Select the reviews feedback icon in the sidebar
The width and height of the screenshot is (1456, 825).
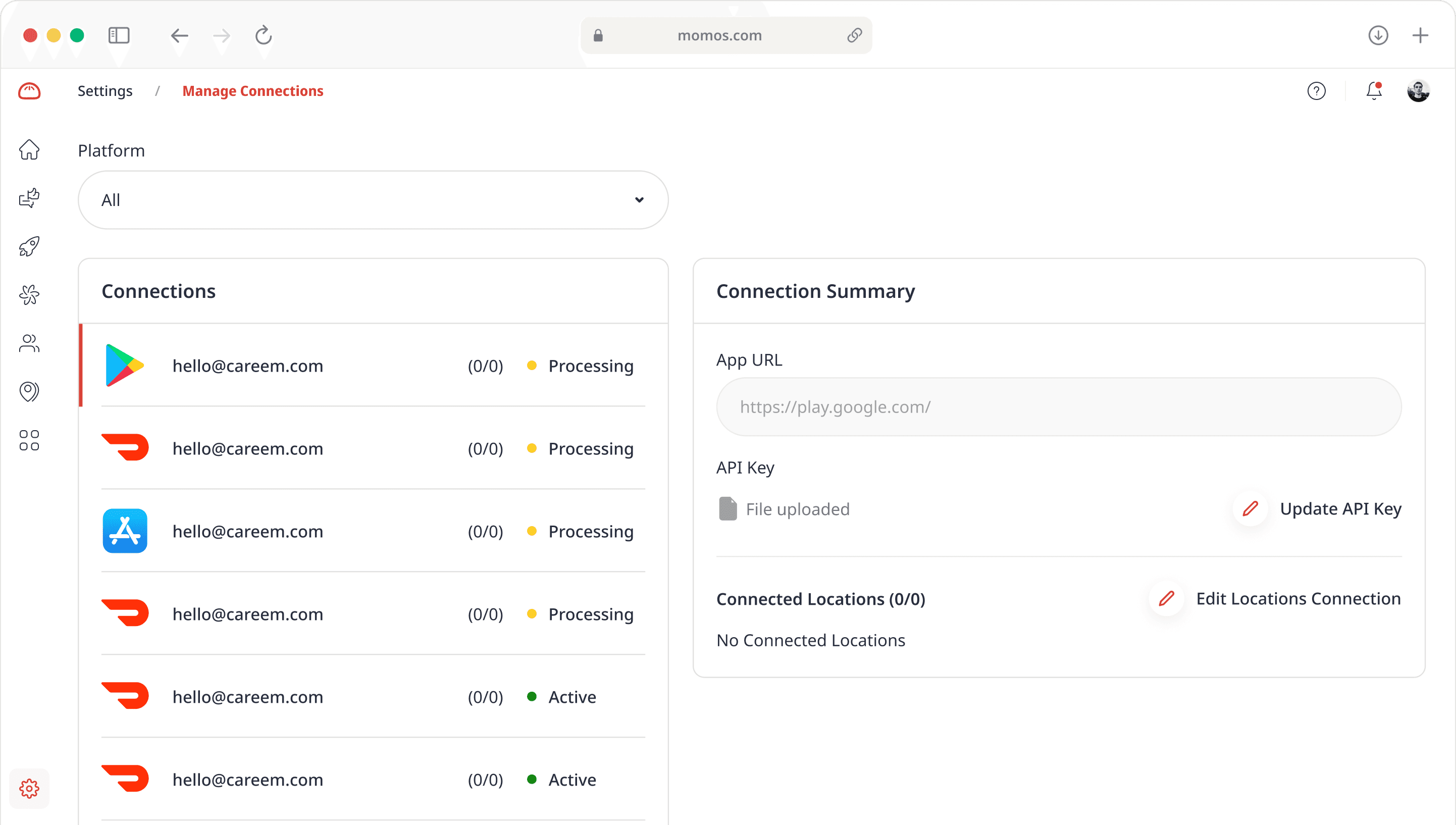pyautogui.click(x=29, y=198)
